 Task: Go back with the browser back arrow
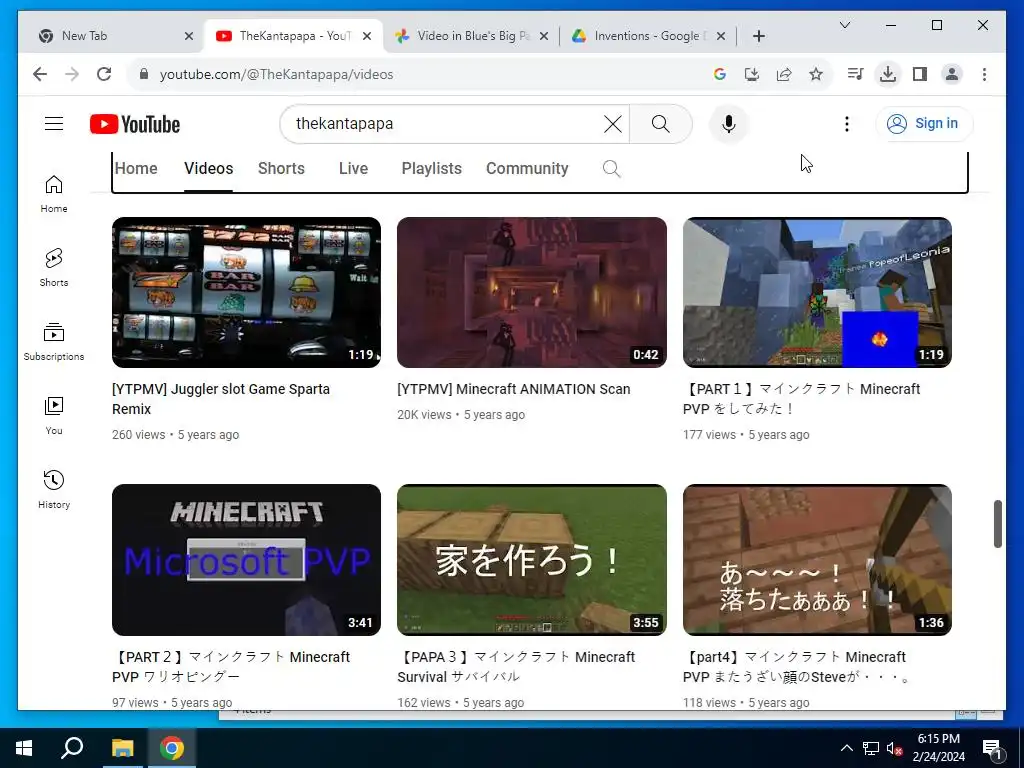tap(40, 74)
